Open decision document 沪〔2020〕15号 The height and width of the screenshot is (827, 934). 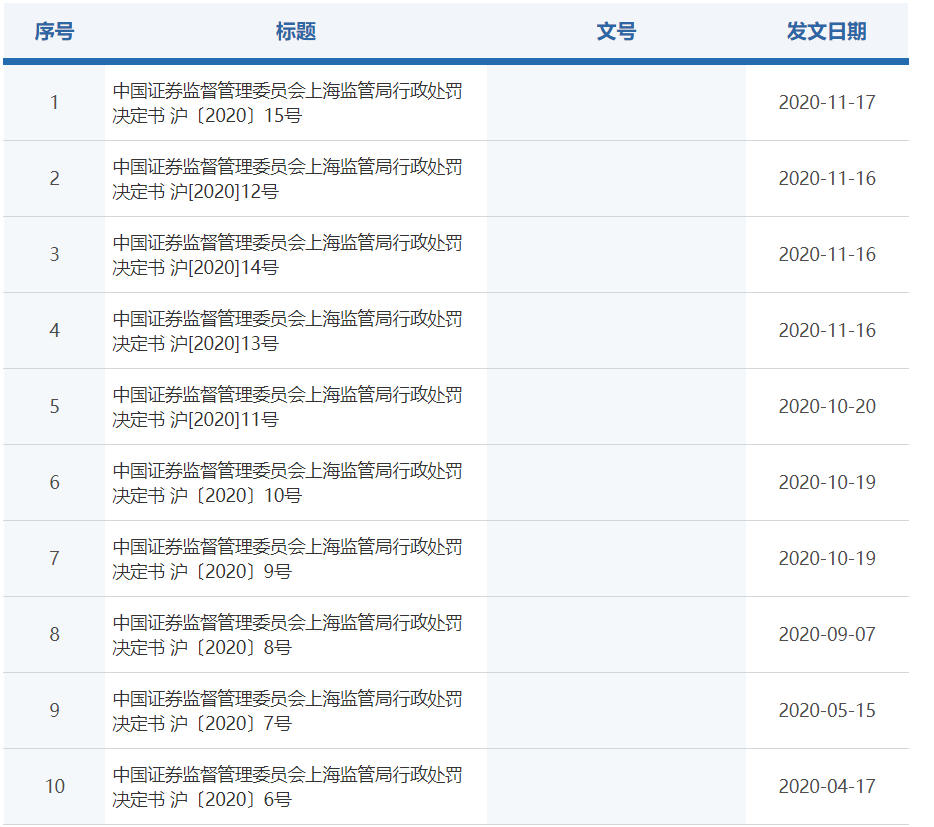[287, 103]
